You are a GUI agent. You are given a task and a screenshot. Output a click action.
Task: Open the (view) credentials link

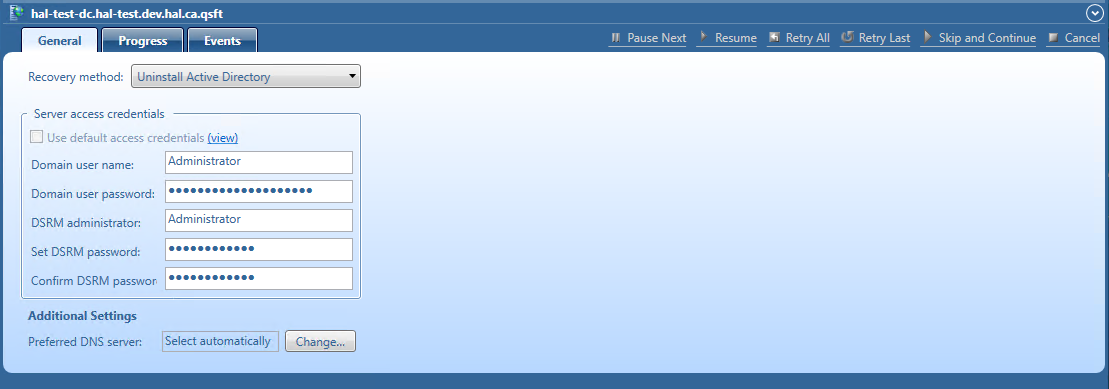(223, 138)
